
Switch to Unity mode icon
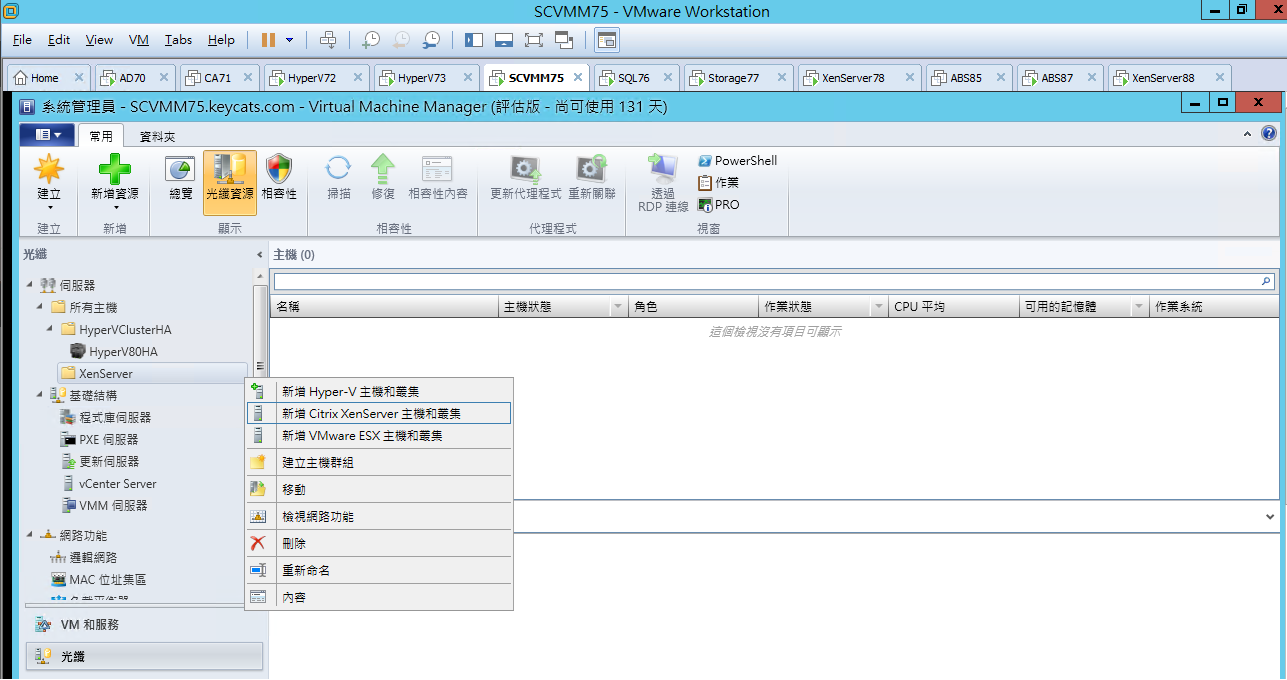(x=564, y=40)
